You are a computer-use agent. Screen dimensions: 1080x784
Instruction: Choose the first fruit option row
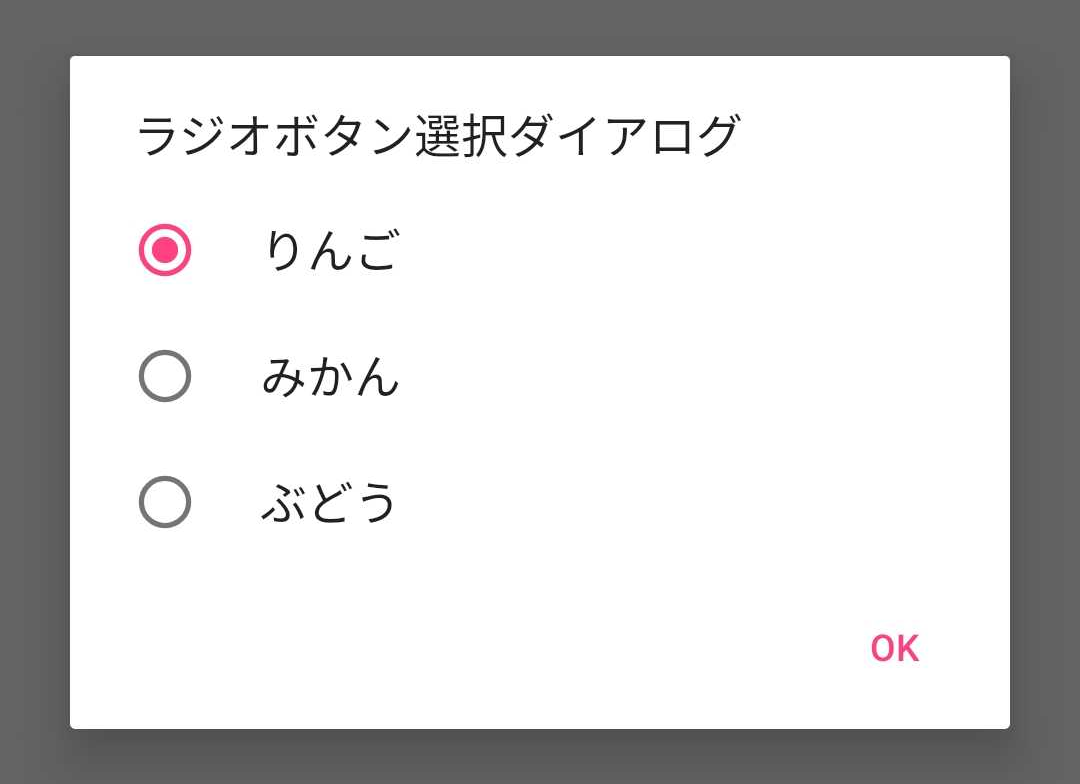tap(300, 251)
